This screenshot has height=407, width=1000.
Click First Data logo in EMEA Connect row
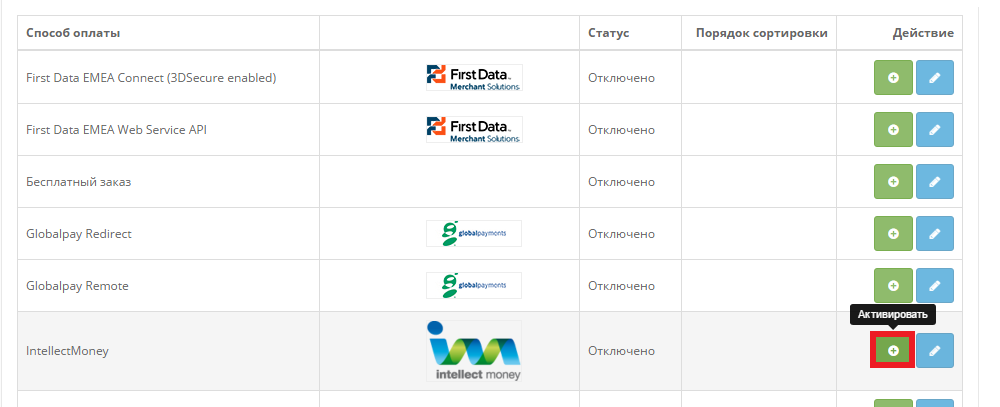tap(473, 77)
